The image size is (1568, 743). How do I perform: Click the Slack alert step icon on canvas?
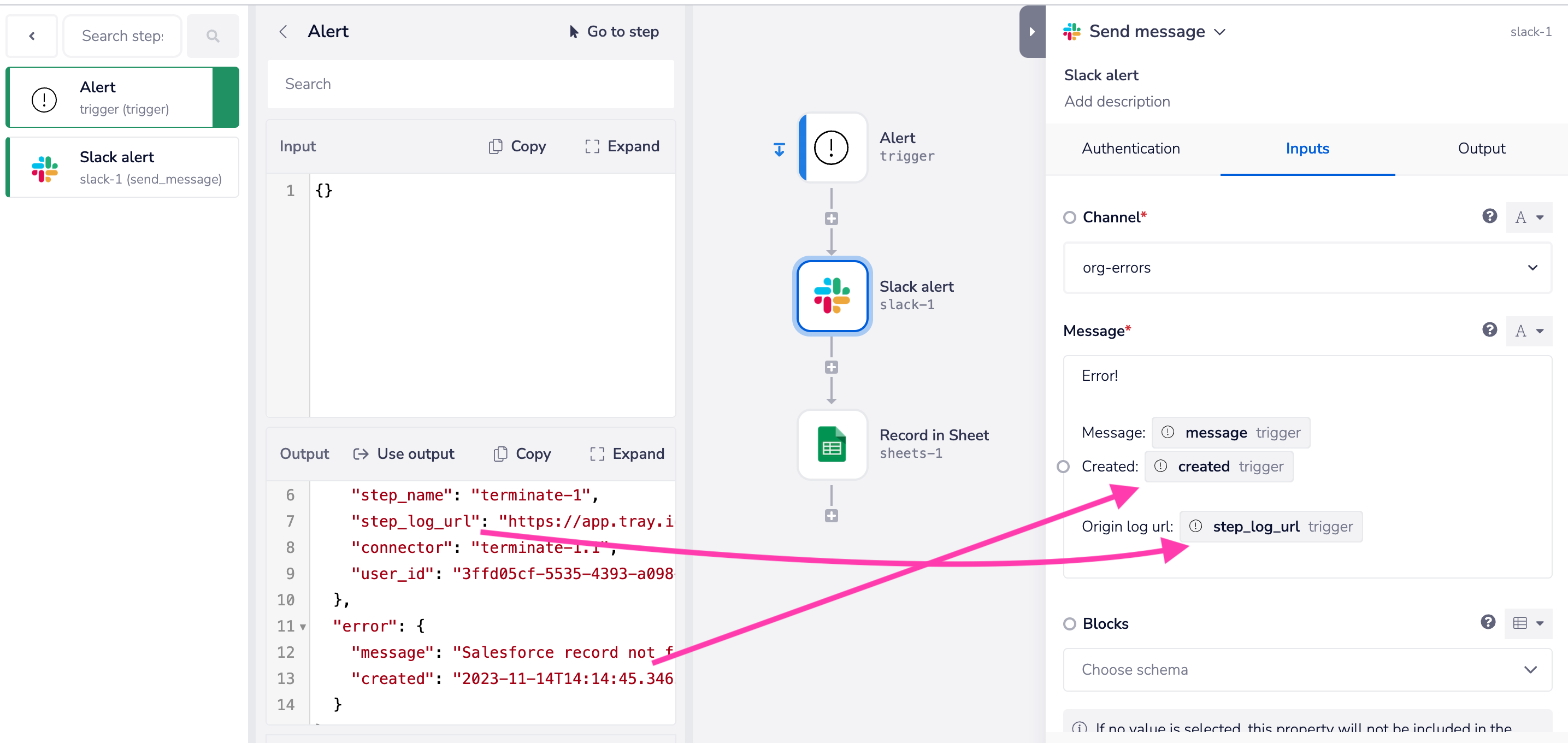832,296
